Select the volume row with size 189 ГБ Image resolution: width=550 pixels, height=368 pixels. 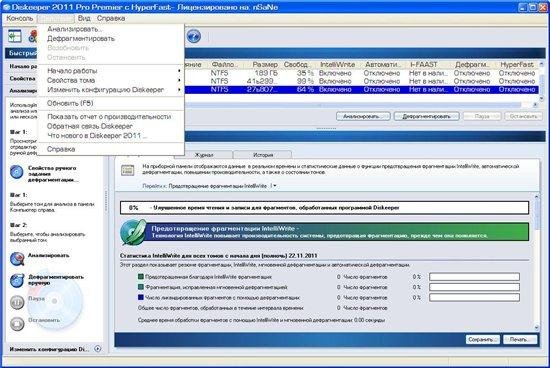361,73
